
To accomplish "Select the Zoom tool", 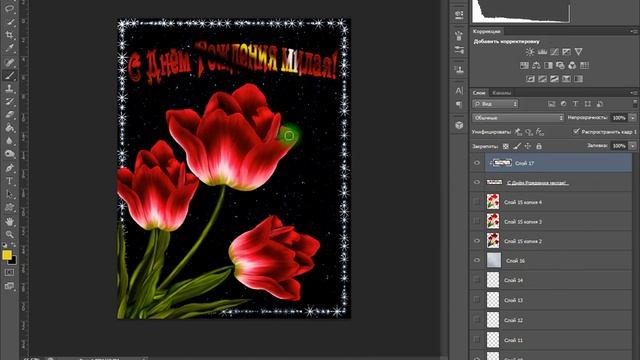I will click(9, 234).
